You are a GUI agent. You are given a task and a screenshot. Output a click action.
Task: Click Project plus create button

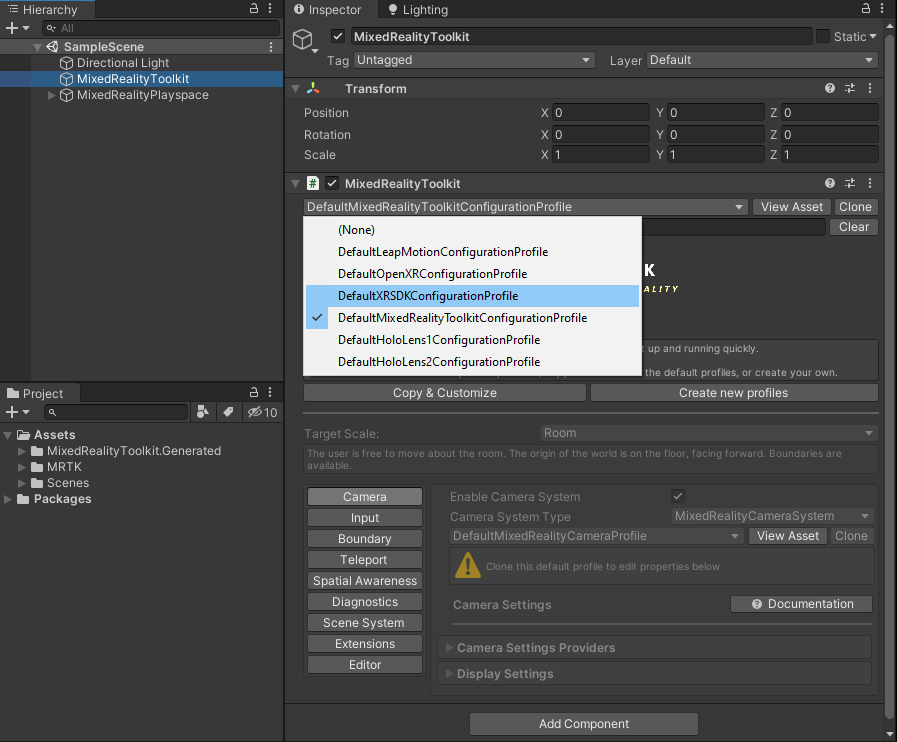pyautogui.click(x=17, y=412)
